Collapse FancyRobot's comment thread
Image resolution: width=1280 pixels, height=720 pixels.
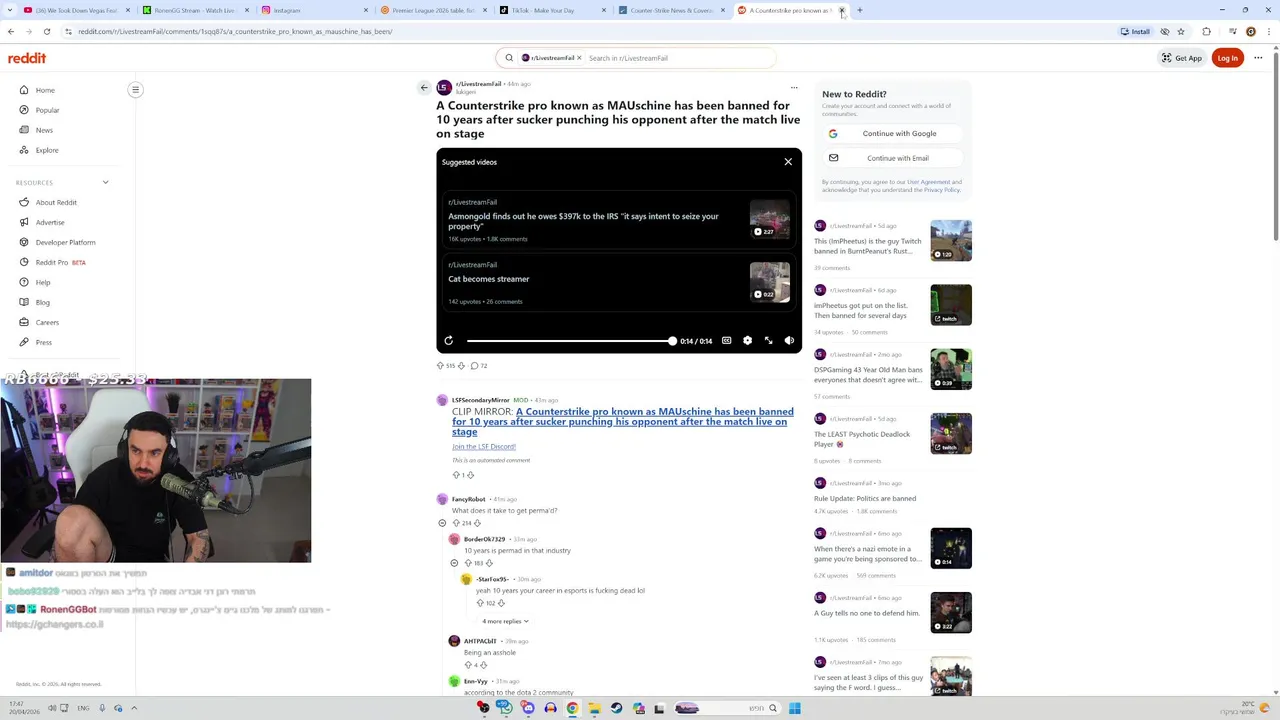tap(442, 523)
